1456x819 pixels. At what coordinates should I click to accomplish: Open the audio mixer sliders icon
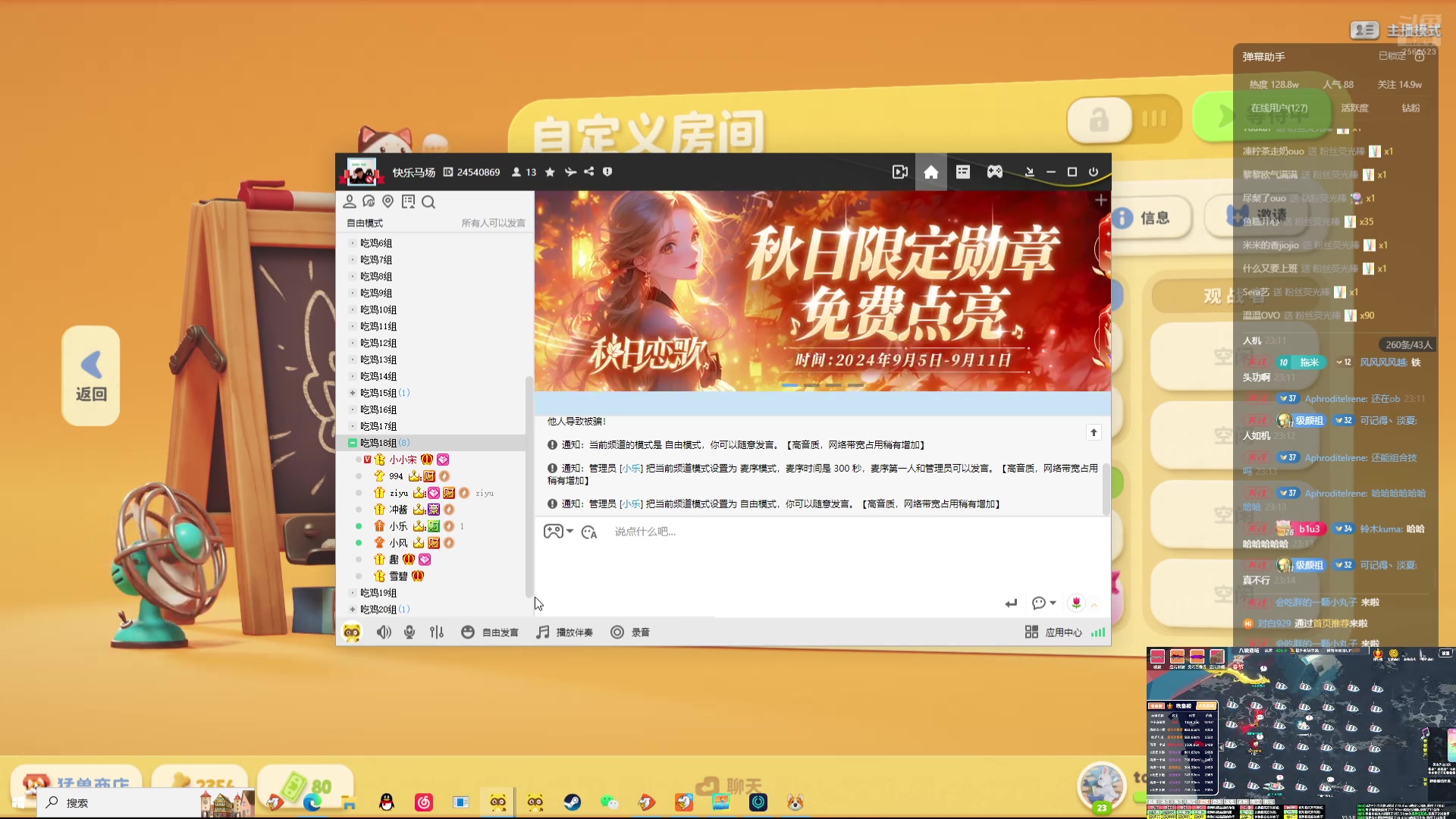[x=437, y=632]
